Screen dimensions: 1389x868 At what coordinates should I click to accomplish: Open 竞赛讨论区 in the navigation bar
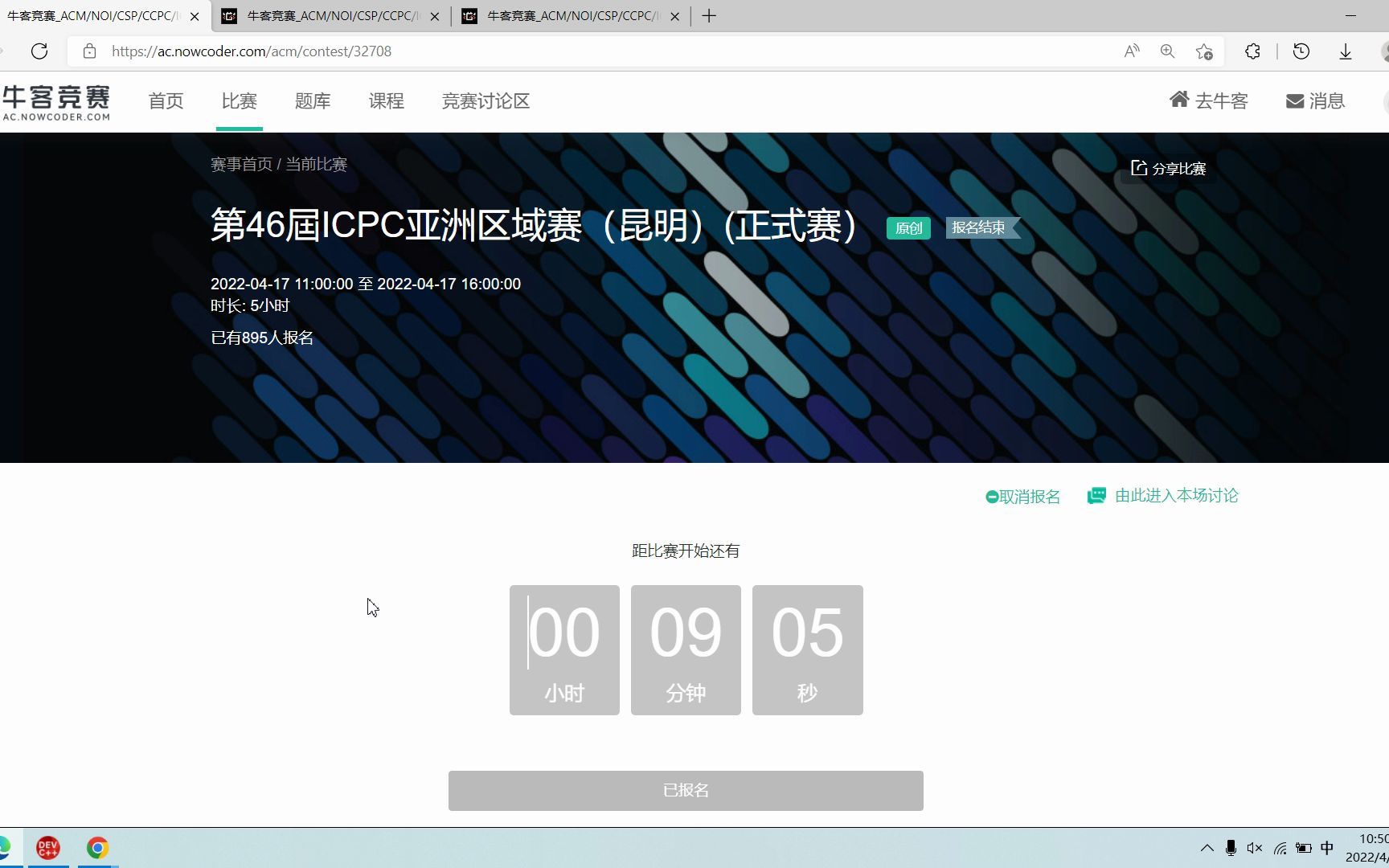point(486,101)
